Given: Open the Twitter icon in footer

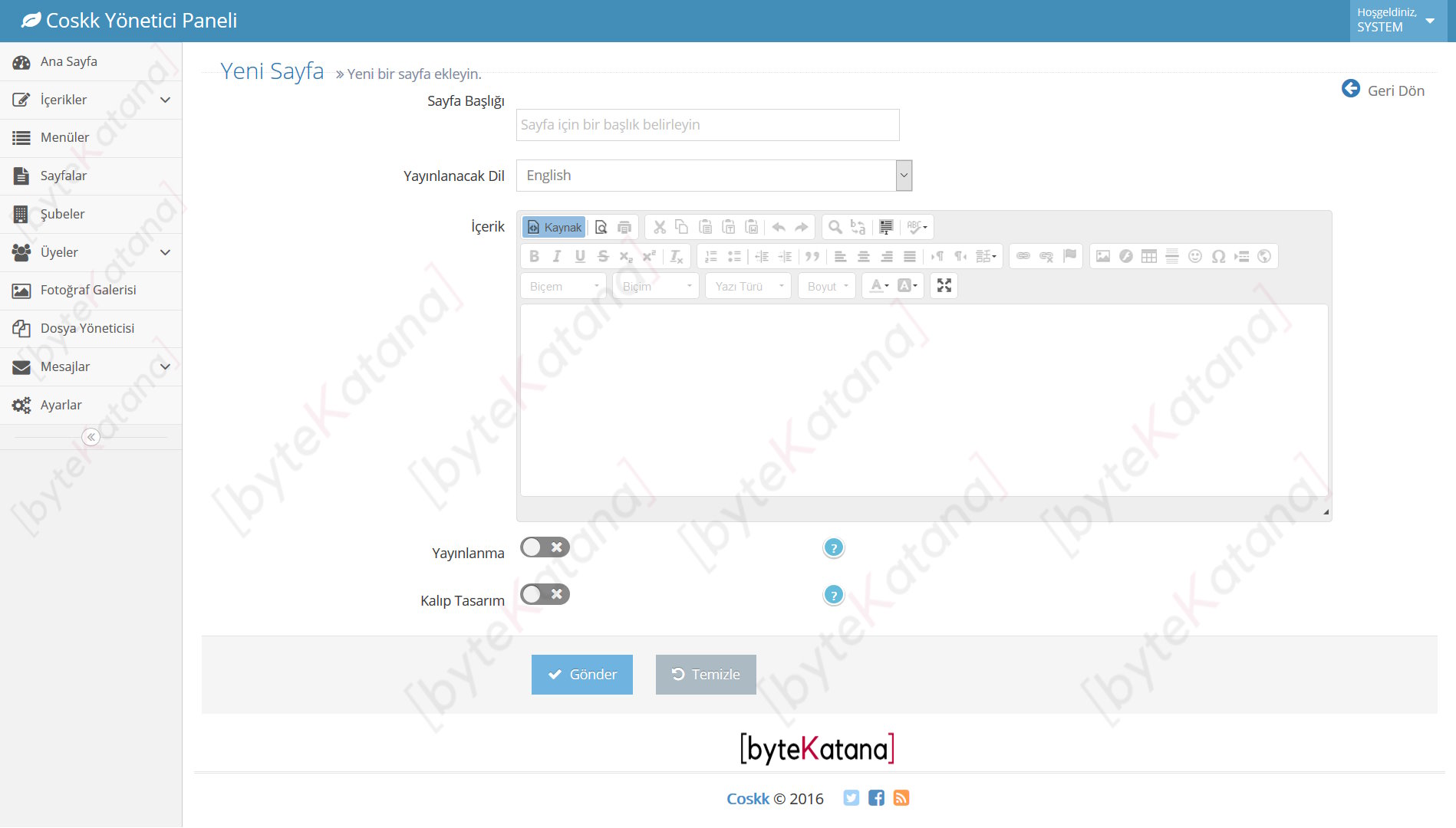Looking at the screenshot, I should click(x=851, y=798).
